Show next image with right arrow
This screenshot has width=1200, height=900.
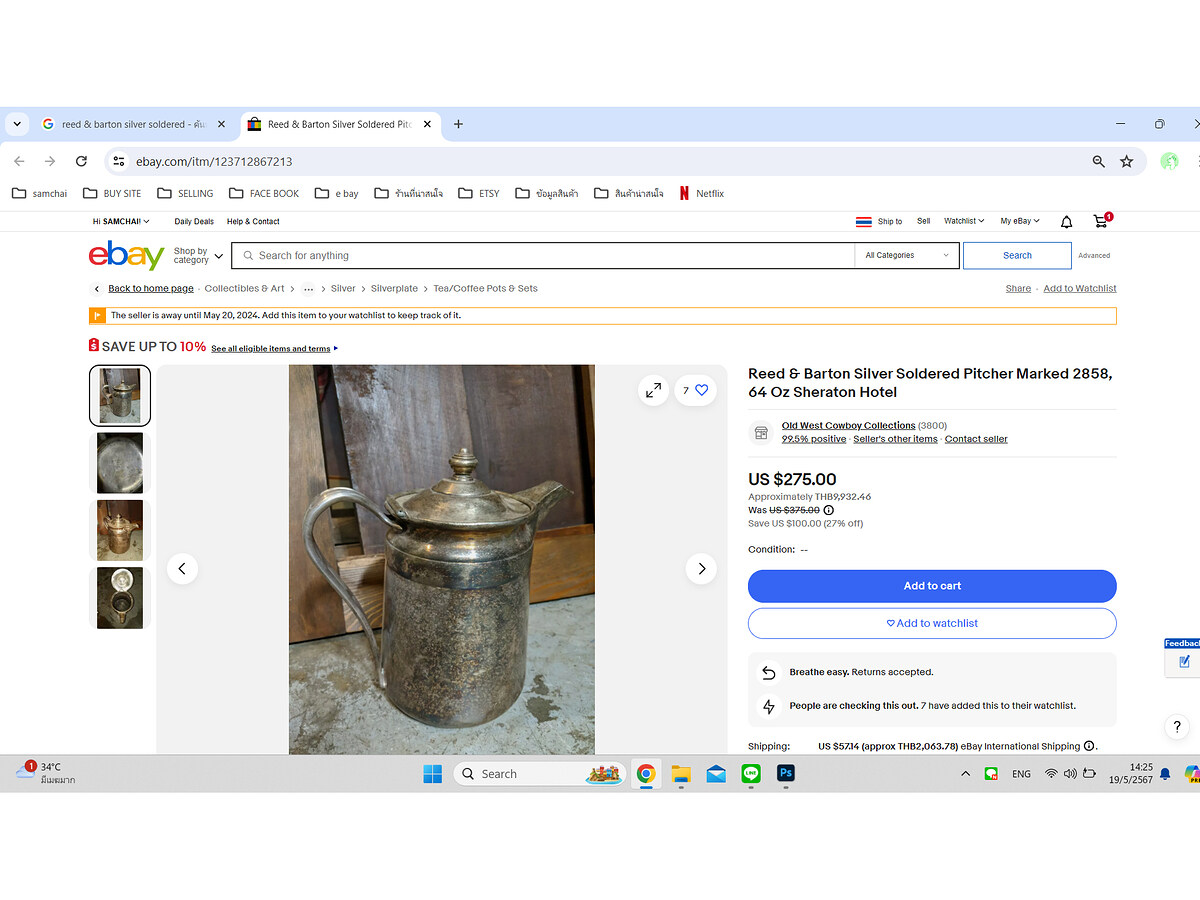coord(702,569)
